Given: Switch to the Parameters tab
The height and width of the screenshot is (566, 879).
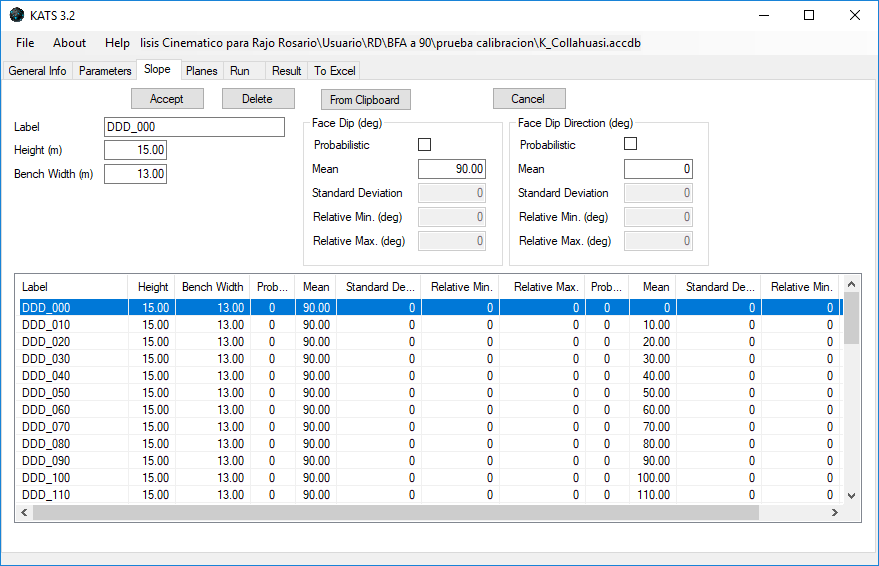Looking at the screenshot, I should [x=105, y=71].
